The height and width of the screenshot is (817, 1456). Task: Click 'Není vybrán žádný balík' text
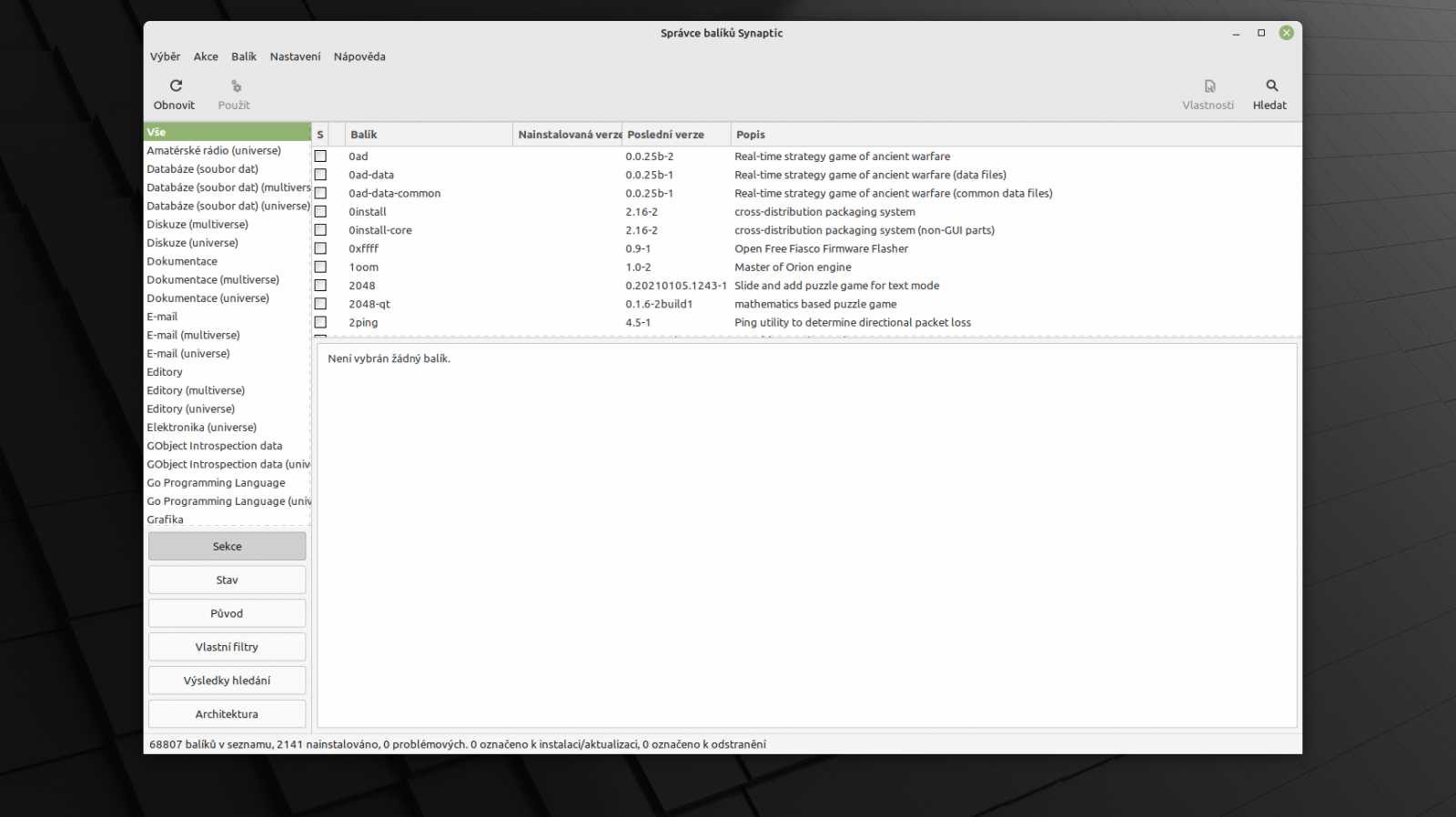coord(389,358)
